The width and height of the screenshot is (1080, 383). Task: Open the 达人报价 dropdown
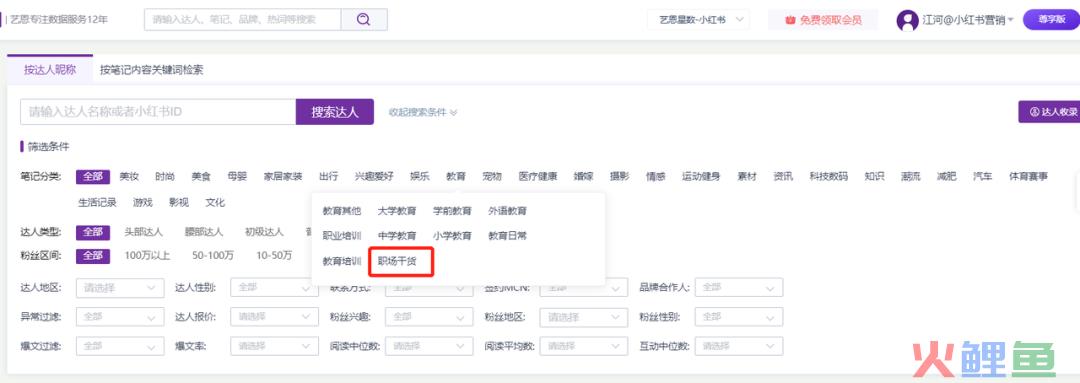tap(274, 318)
